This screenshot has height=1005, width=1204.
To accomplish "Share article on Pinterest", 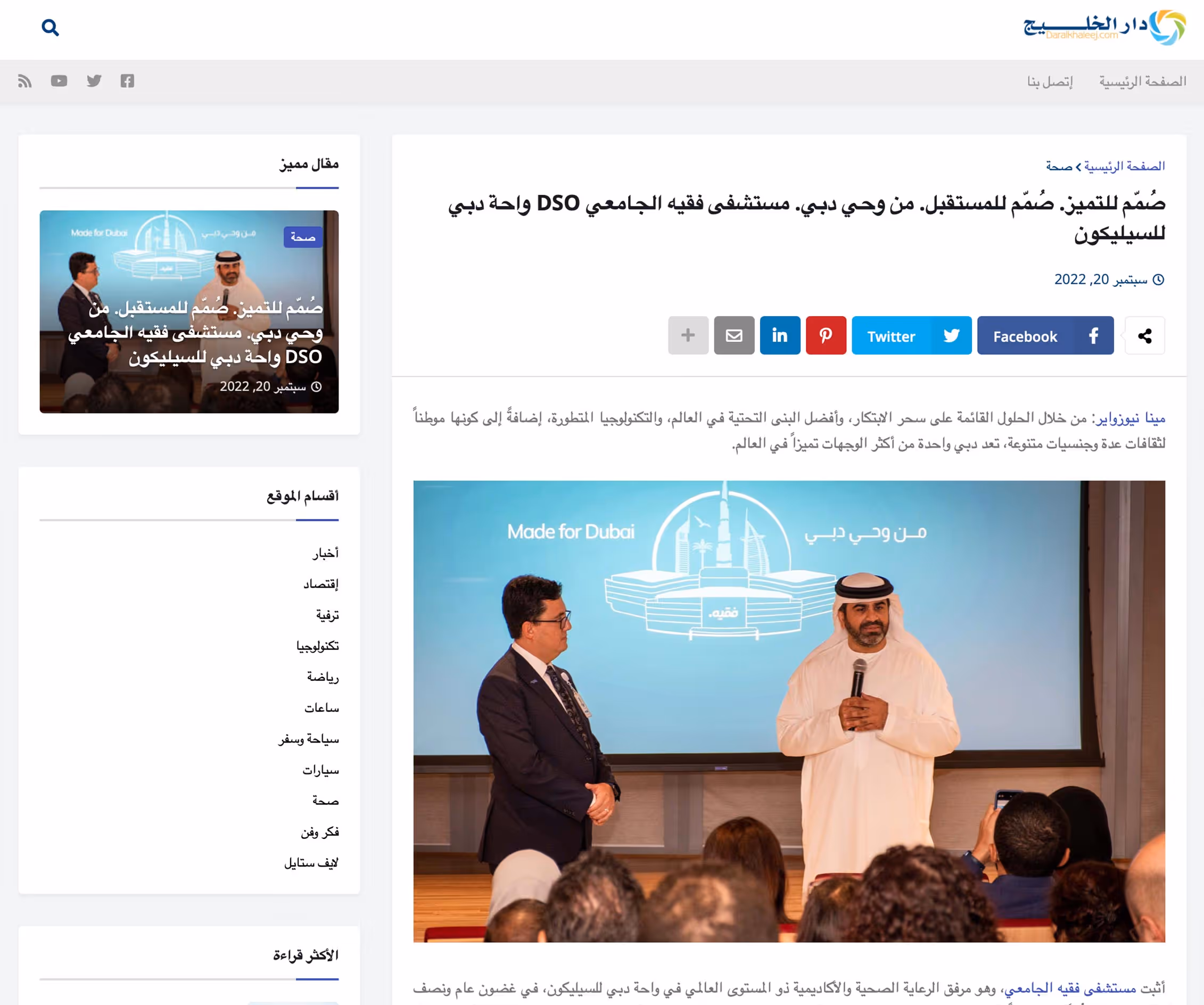I will (826, 335).
